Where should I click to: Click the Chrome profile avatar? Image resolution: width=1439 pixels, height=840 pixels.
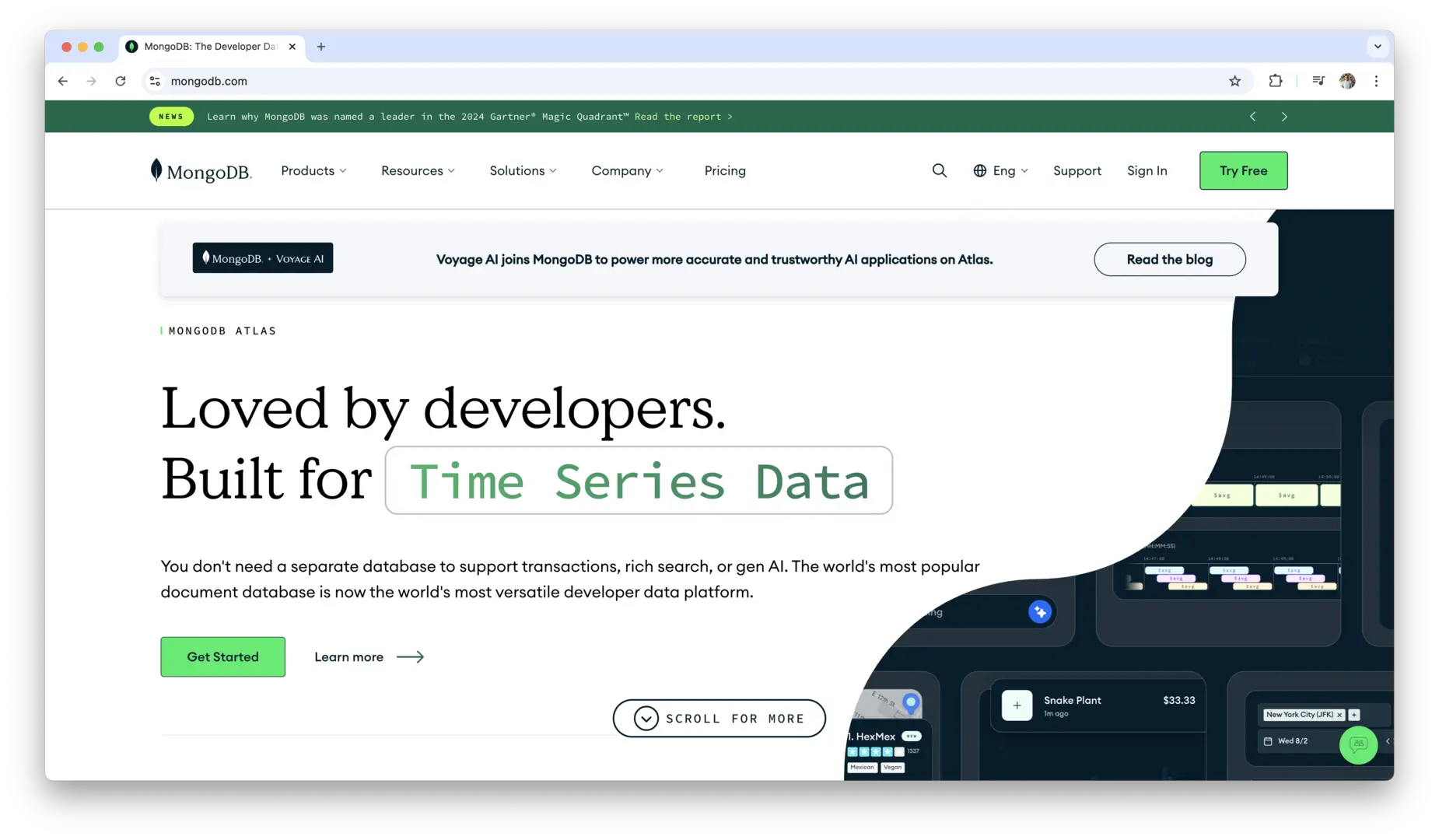coord(1347,81)
